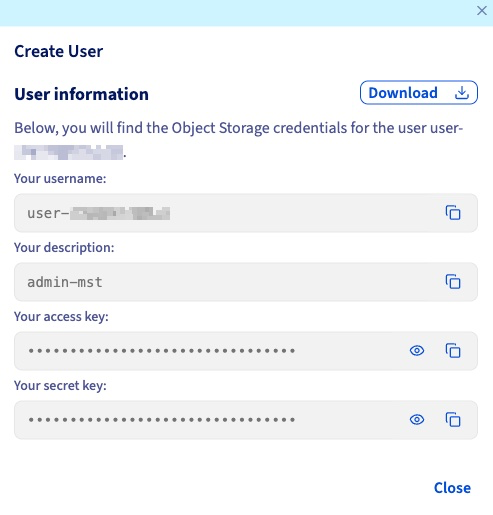Show the secret key with eye icon
Image resolution: width=493 pixels, height=515 pixels.
tap(417, 420)
